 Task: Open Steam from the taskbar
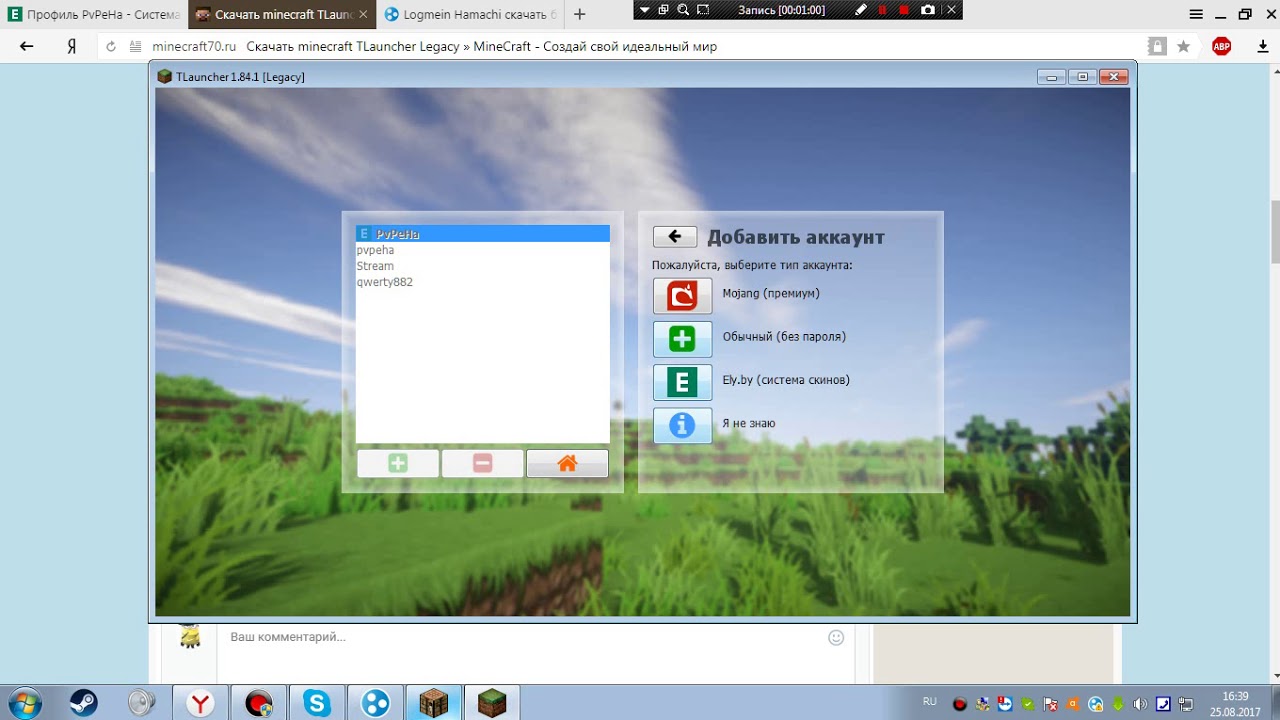point(84,703)
